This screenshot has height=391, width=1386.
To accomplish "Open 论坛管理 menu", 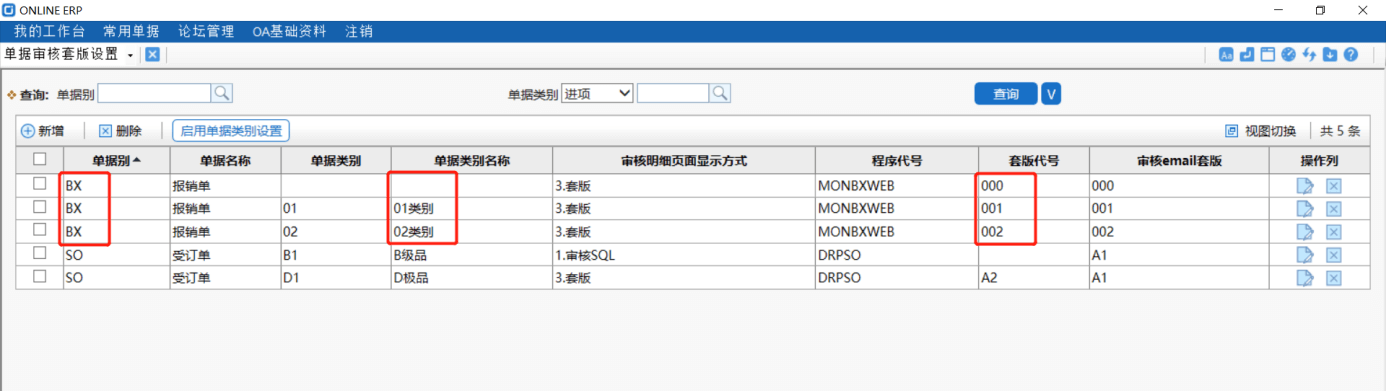I will (206, 31).
